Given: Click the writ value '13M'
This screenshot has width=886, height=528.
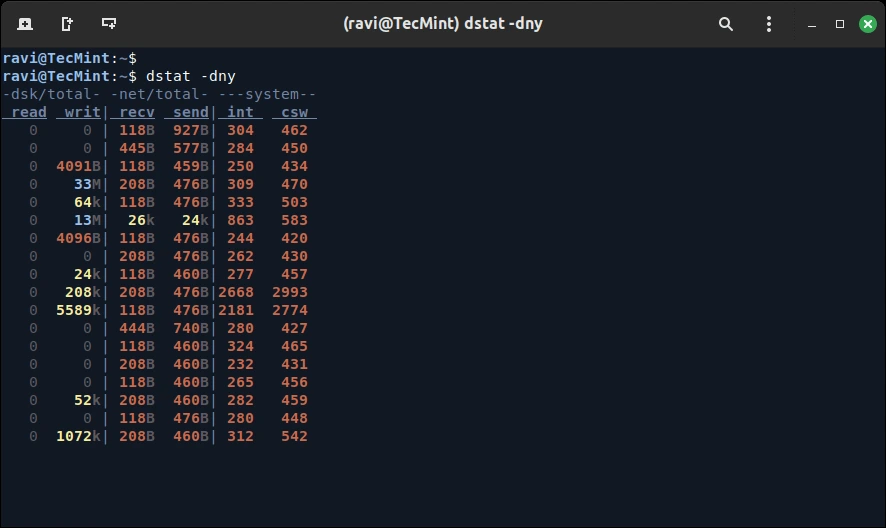Looking at the screenshot, I should pos(88,220).
